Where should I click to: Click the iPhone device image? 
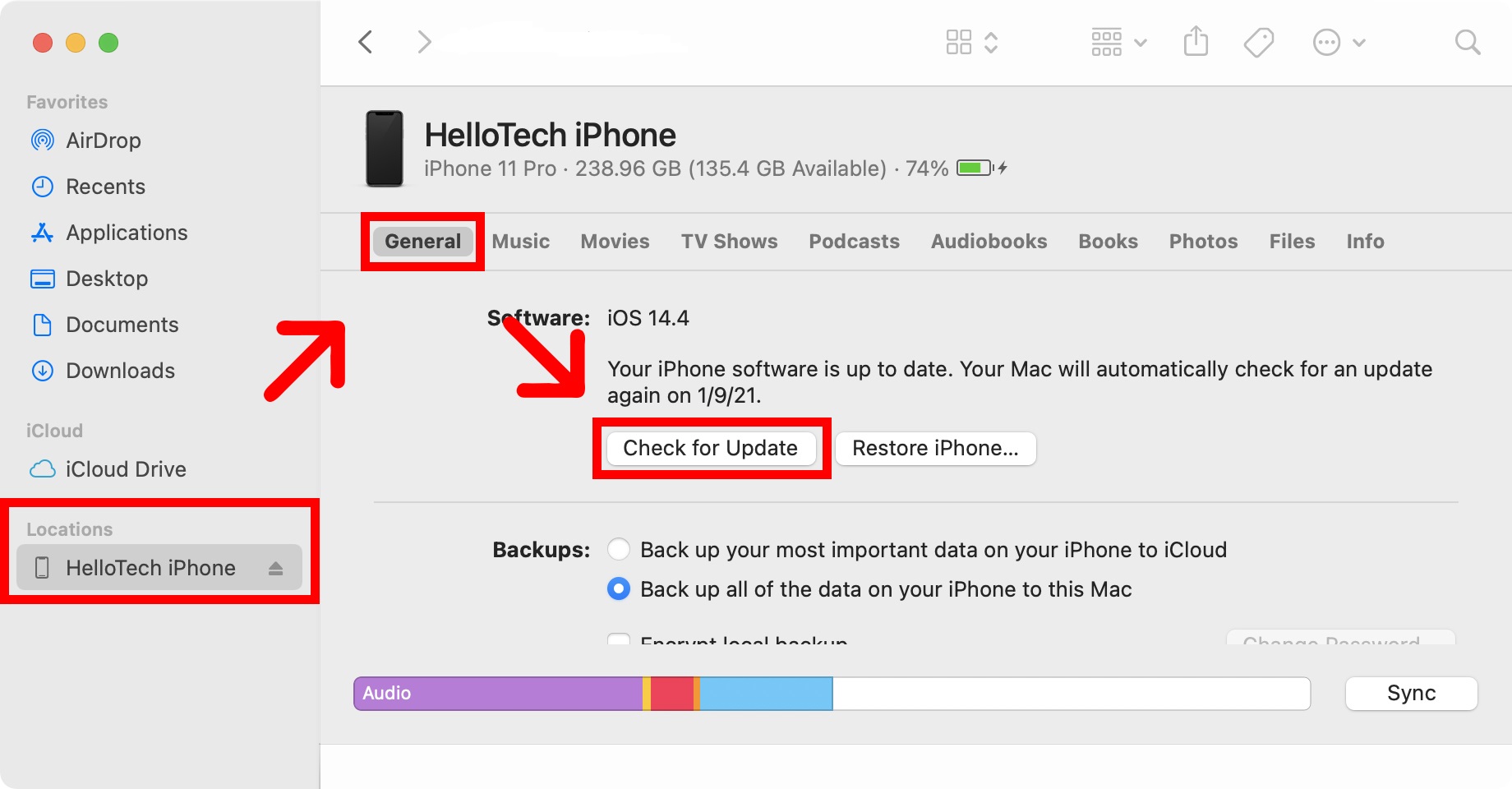tap(384, 149)
